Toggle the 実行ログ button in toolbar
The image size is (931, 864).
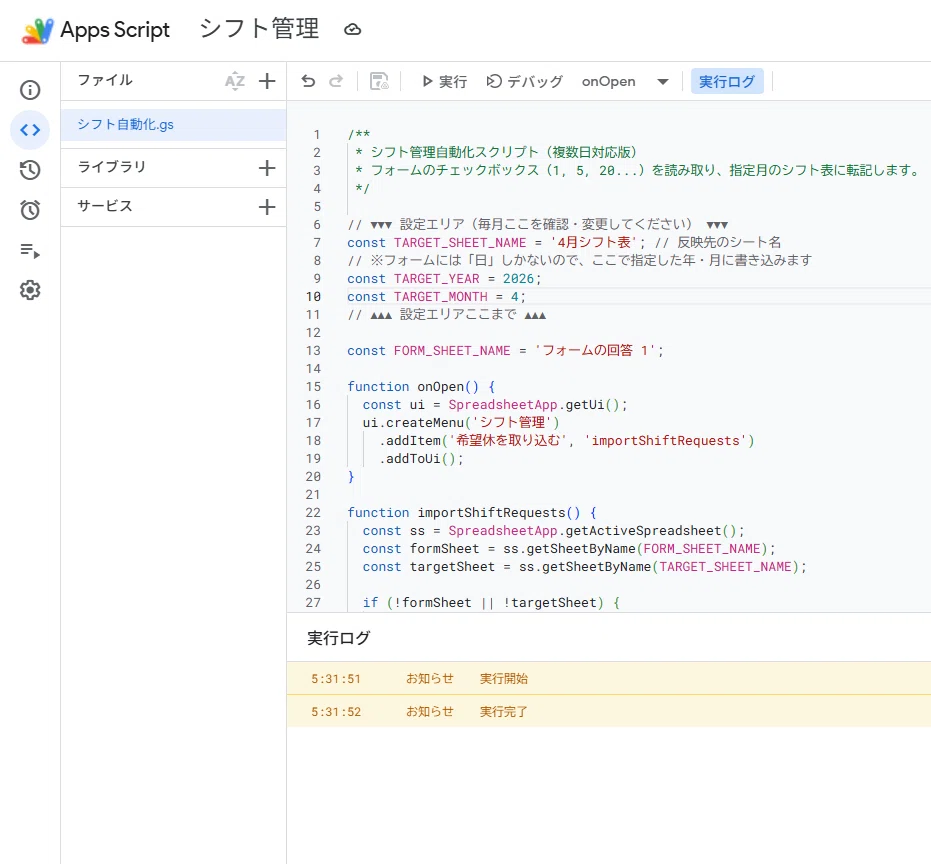[x=727, y=81]
